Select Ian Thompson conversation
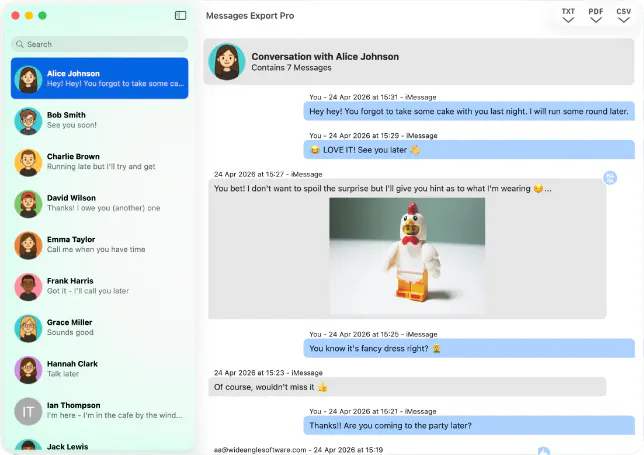644x455 pixels. 99,410
